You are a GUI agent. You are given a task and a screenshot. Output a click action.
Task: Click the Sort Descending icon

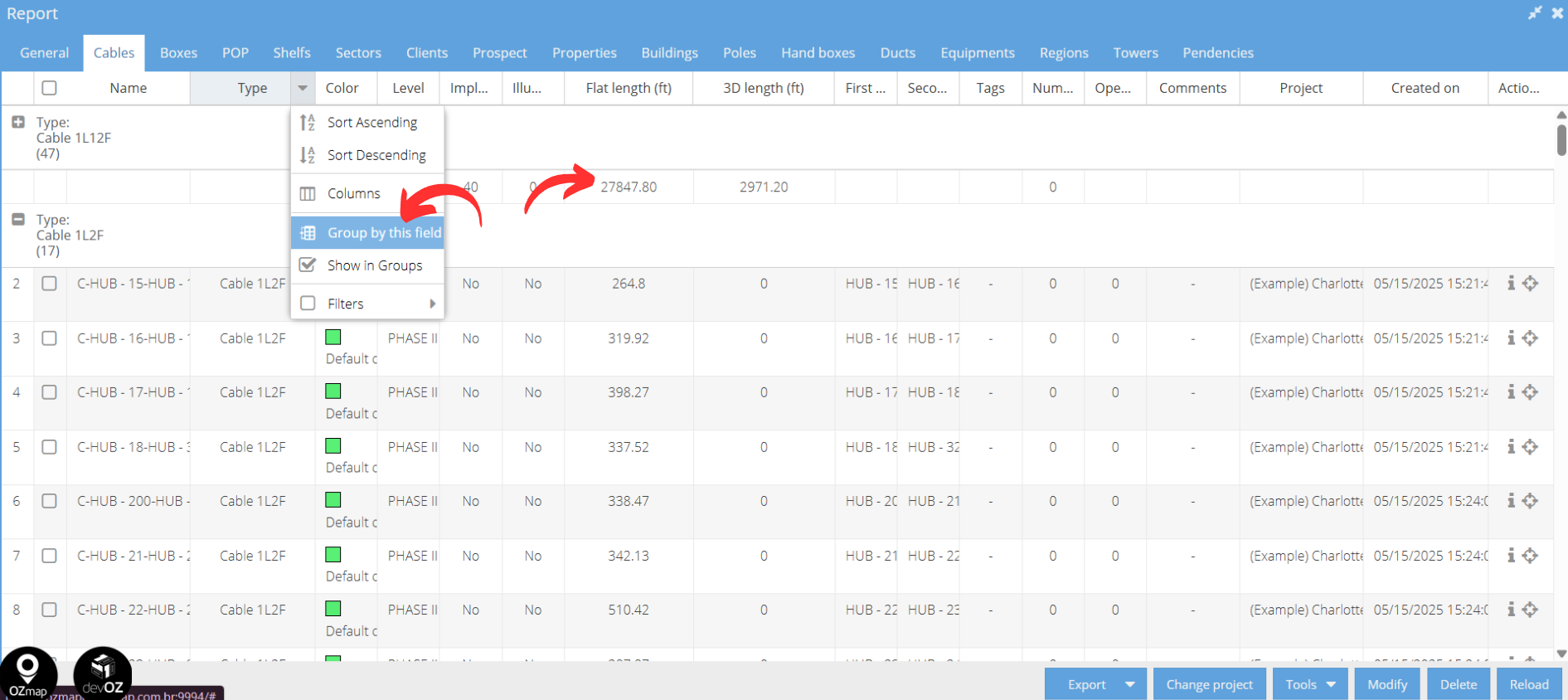(308, 155)
